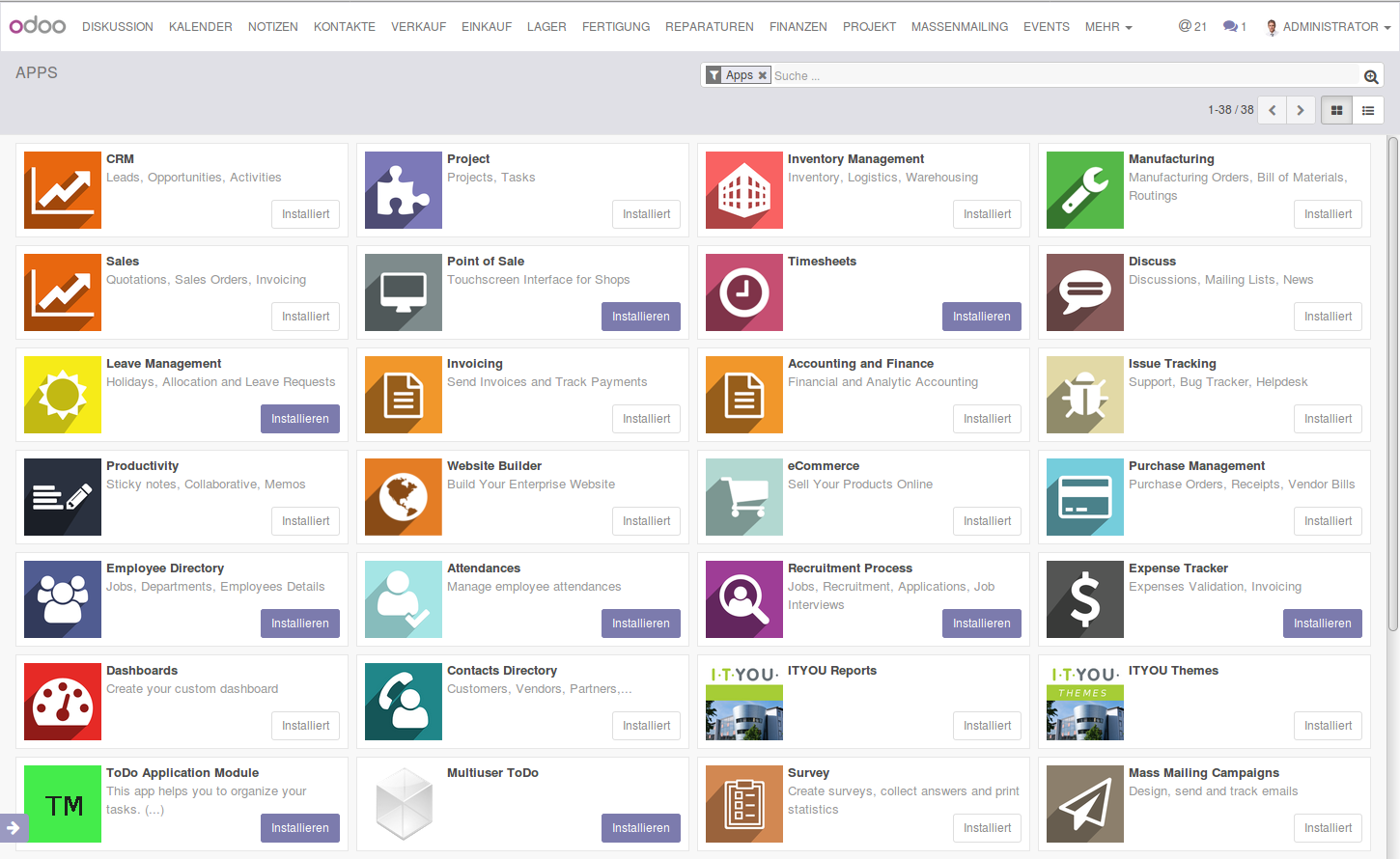Select the Discuss speech bubble icon
The width and height of the screenshot is (1400, 859).
pos(1085,292)
